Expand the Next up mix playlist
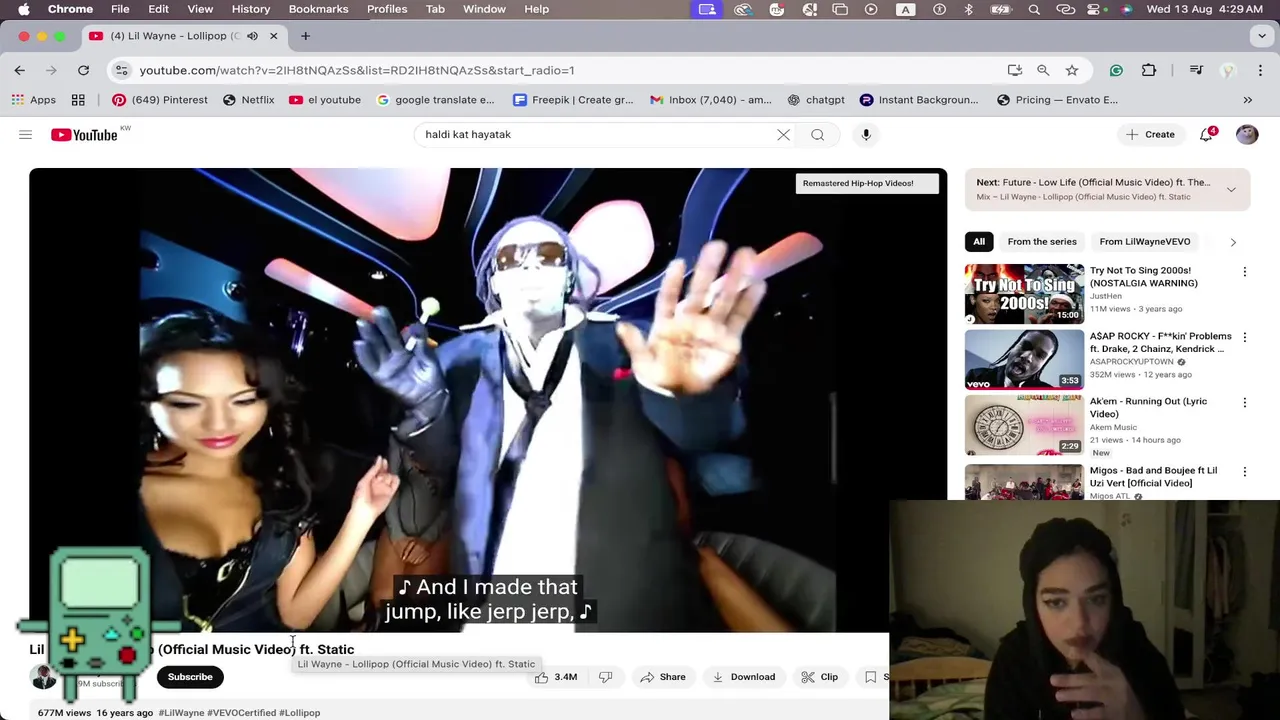The image size is (1280, 720). coord(1231,189)
